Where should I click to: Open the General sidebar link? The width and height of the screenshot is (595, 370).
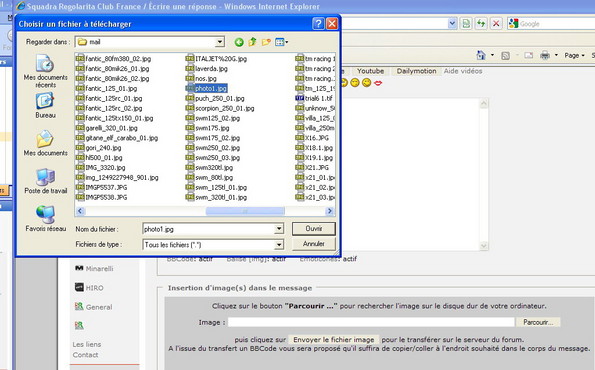99,307
